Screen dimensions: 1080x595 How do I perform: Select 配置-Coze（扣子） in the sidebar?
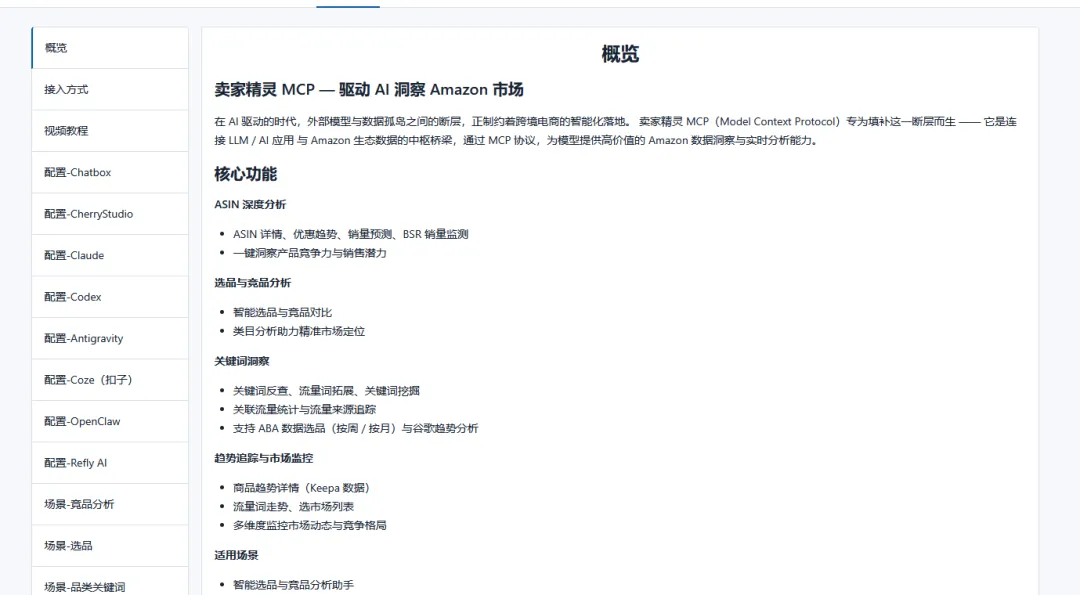click(x=110, y=380)
